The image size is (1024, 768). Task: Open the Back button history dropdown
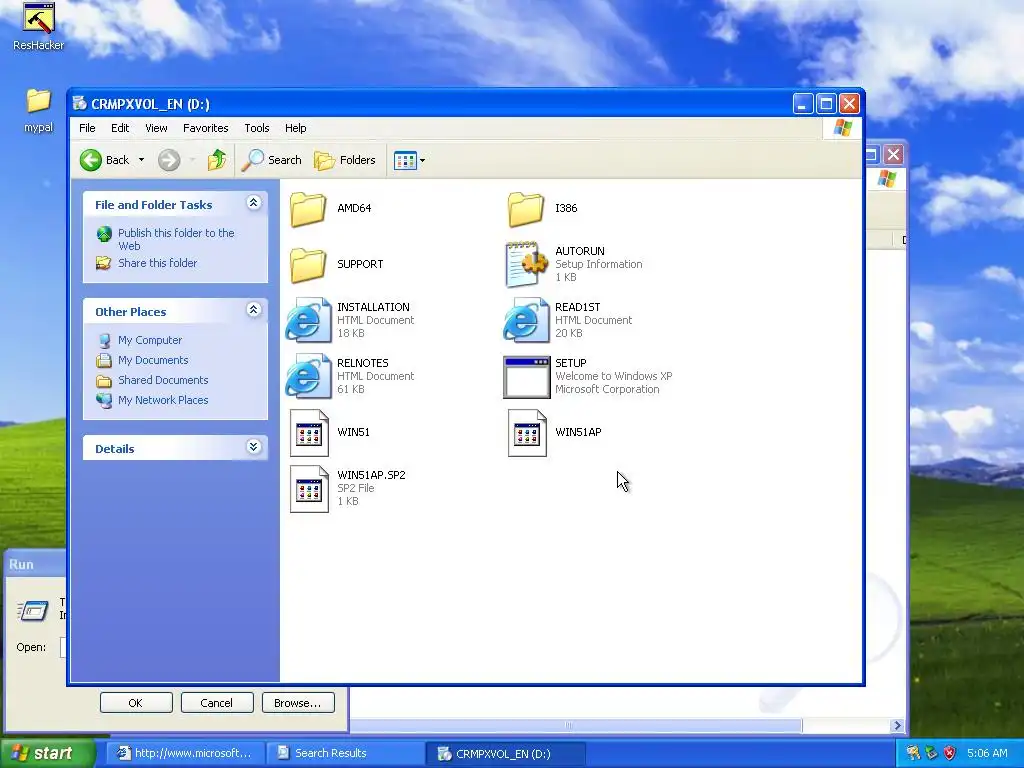pyautogui.click(x=141, y=160)
